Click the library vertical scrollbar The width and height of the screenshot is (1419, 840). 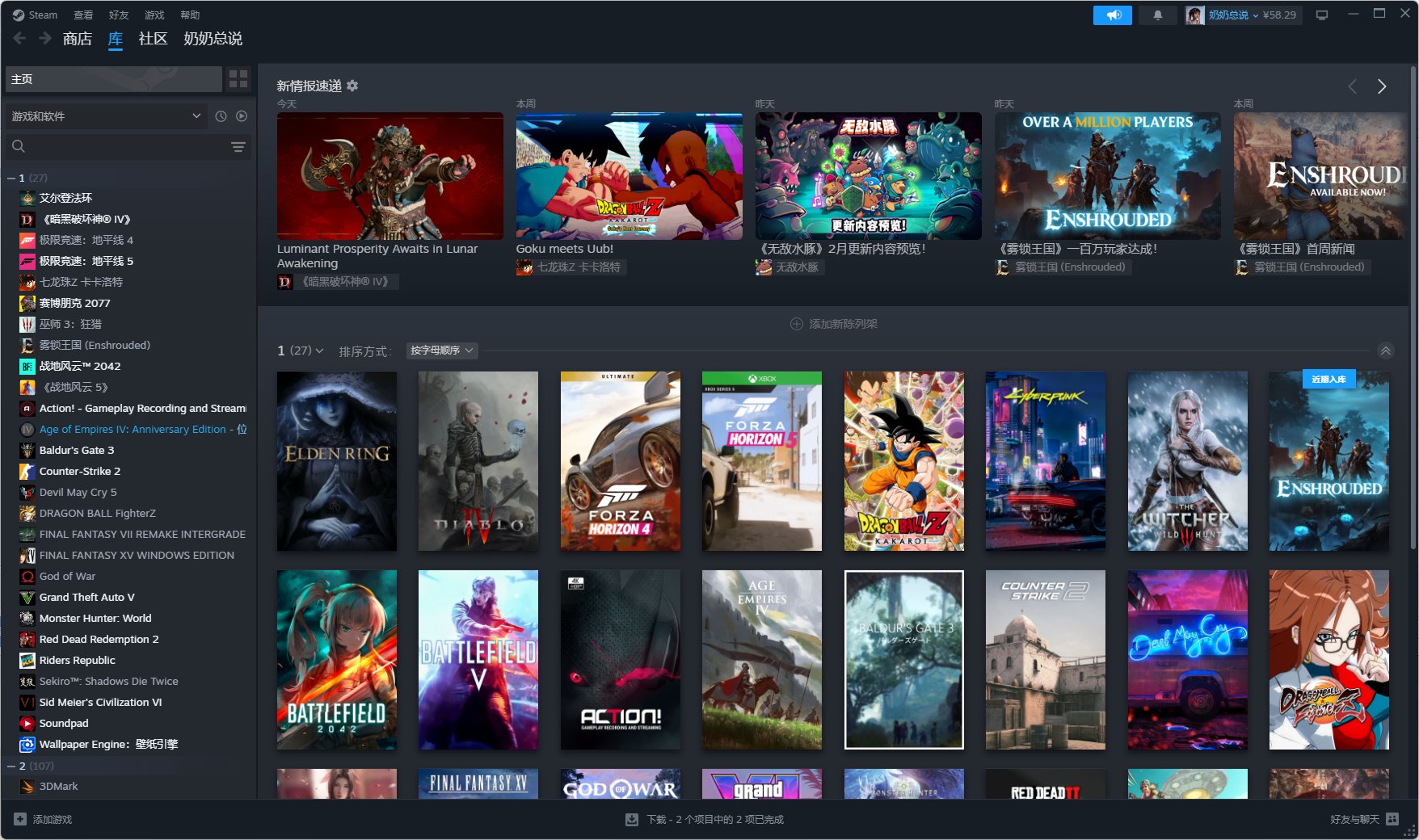tap(1413, 307)
